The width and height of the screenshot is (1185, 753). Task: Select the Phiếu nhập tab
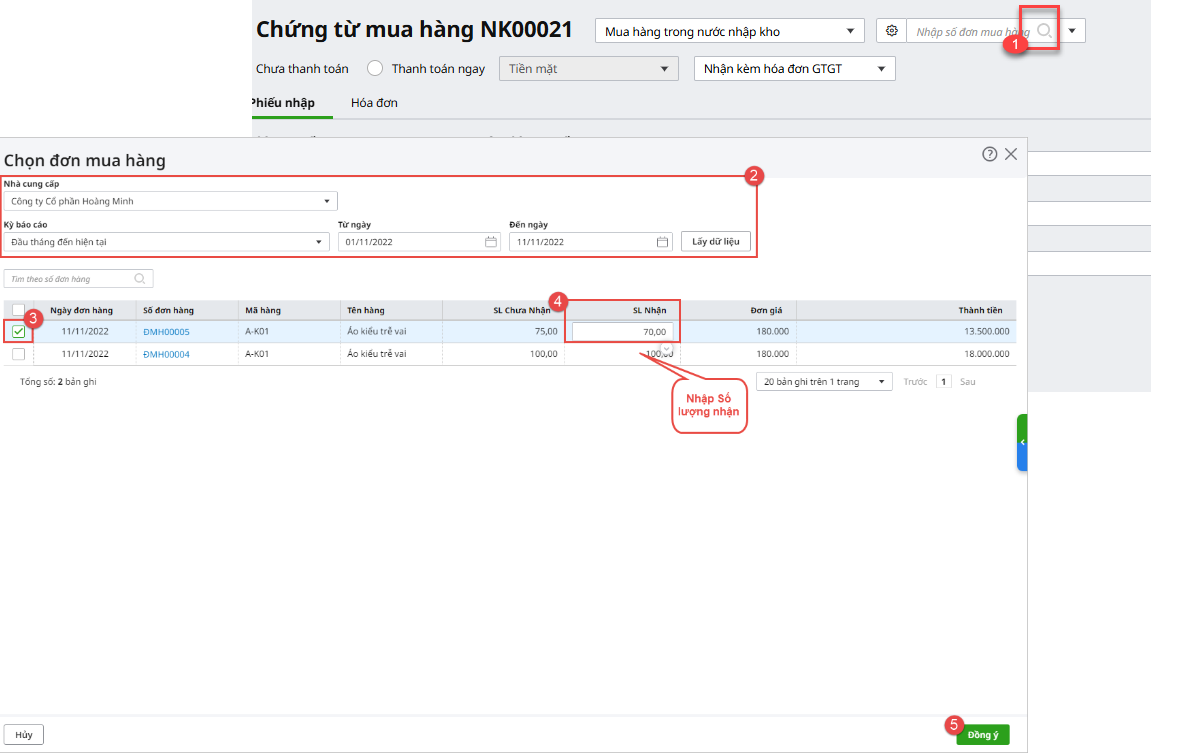point(282,103)
